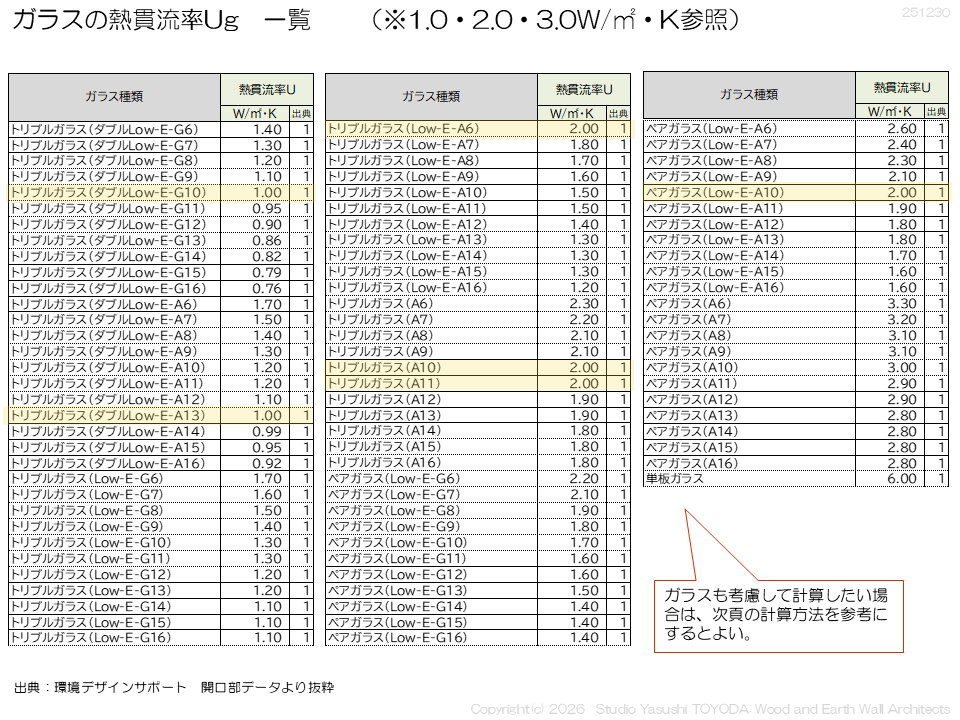Click the orange callout note about glass calculation
The width and height of the screenshot is (960, 720).
pyautogui.click(x=778, y=614)
